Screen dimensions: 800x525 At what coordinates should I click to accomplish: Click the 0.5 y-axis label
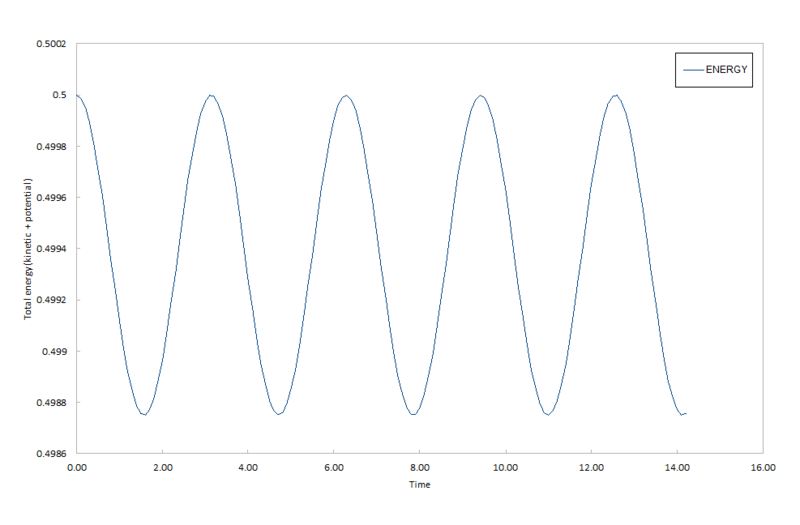tap(59, 95)
